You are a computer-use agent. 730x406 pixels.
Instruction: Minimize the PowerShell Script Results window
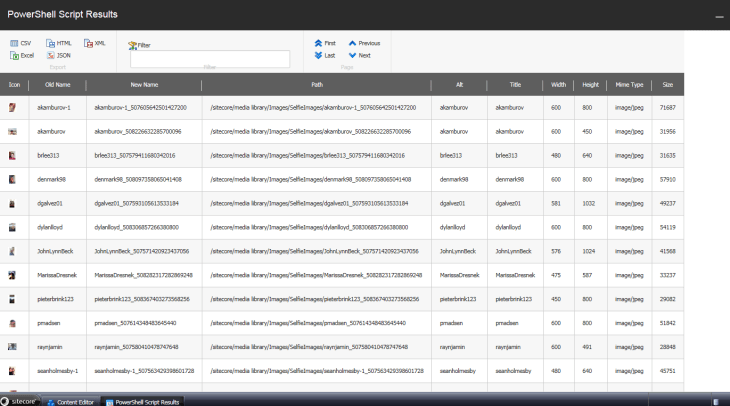717,17
